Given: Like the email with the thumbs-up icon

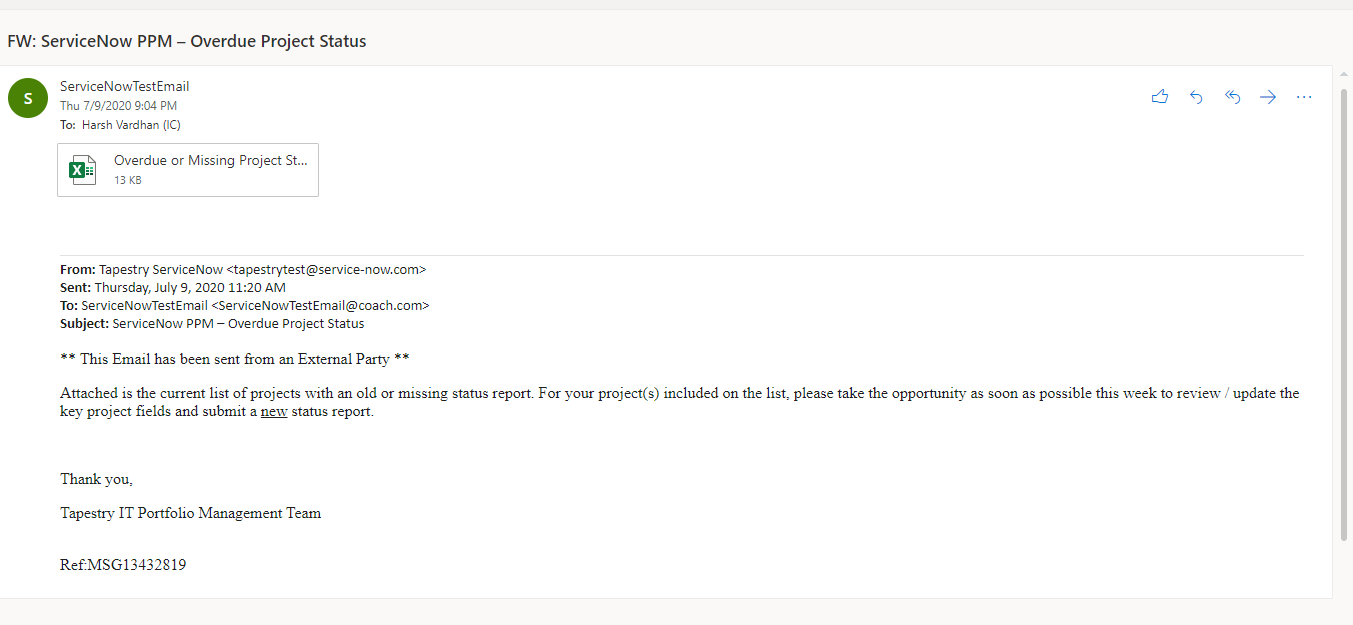Looking at the screenshot, I should 1159,96.
